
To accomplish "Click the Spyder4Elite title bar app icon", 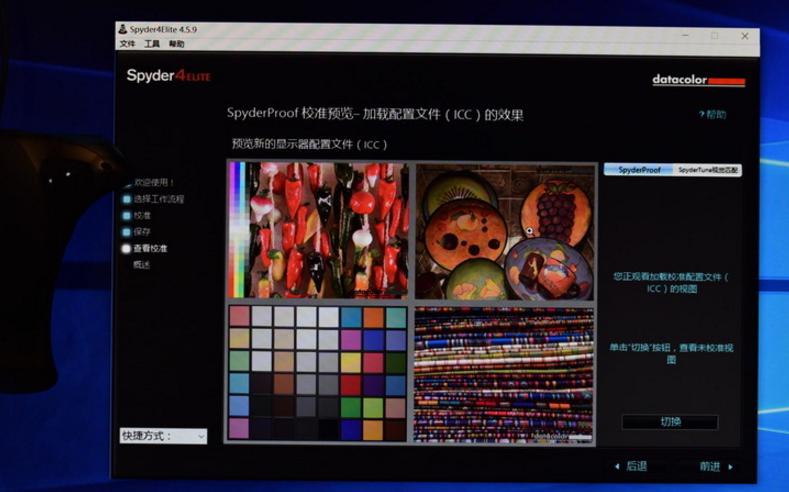I will 123,29.
